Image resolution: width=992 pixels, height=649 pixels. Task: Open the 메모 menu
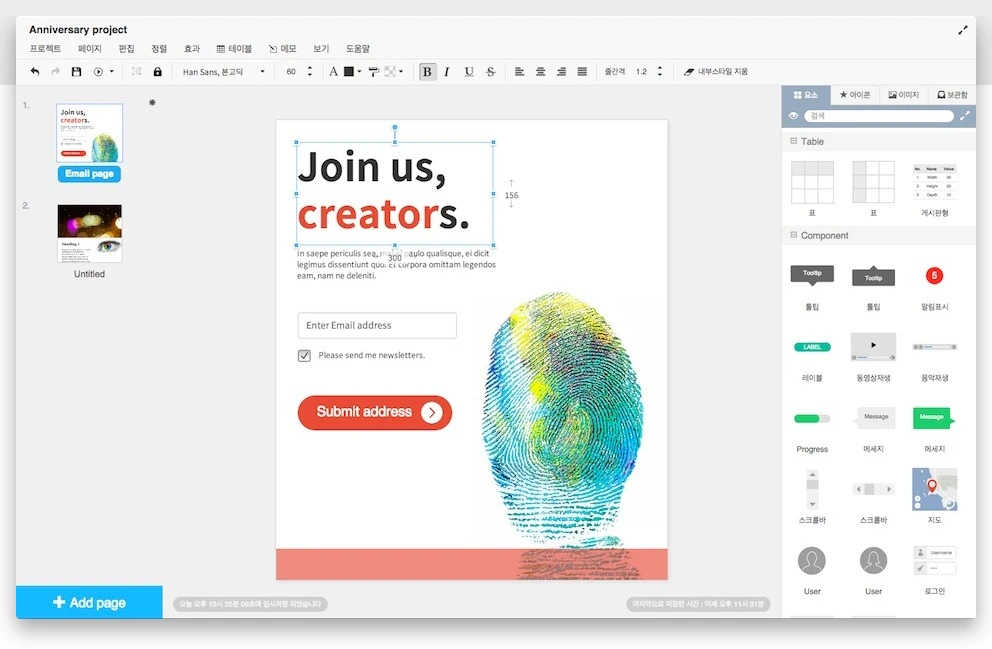tap(282, 49)
